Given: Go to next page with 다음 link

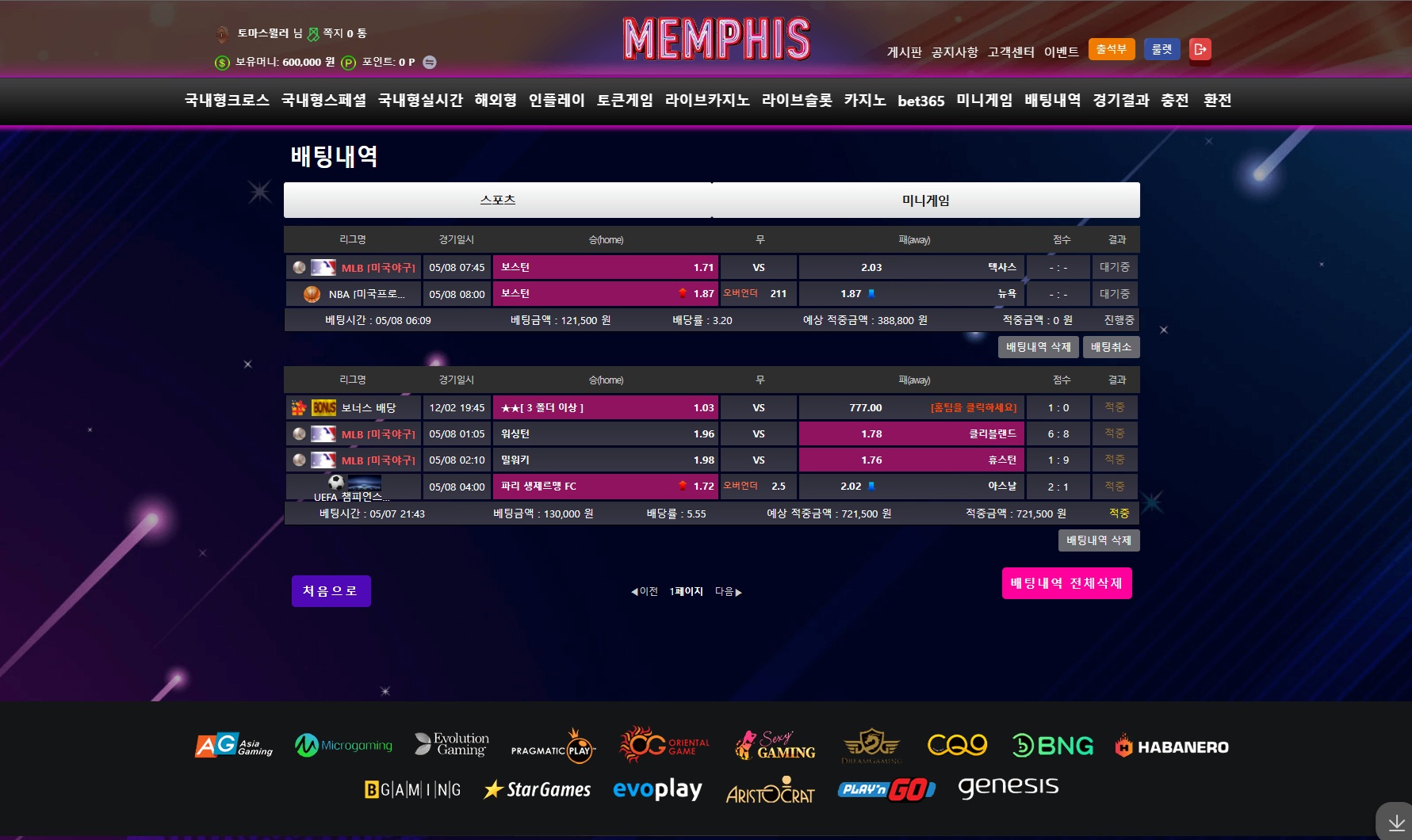Looking at the screenshot, I should tap(728, 592).
